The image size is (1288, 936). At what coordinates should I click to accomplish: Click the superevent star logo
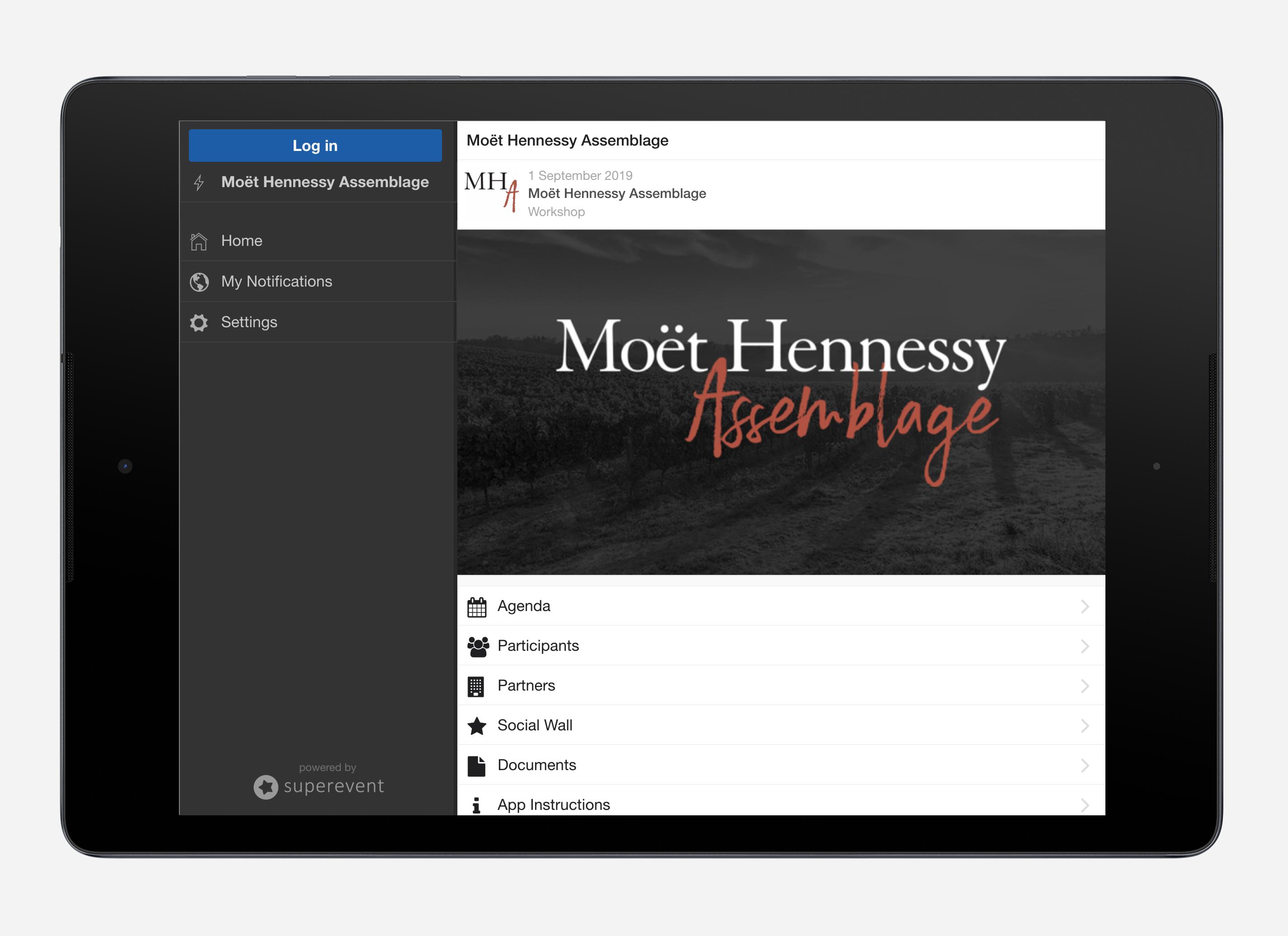click(266, 787)
